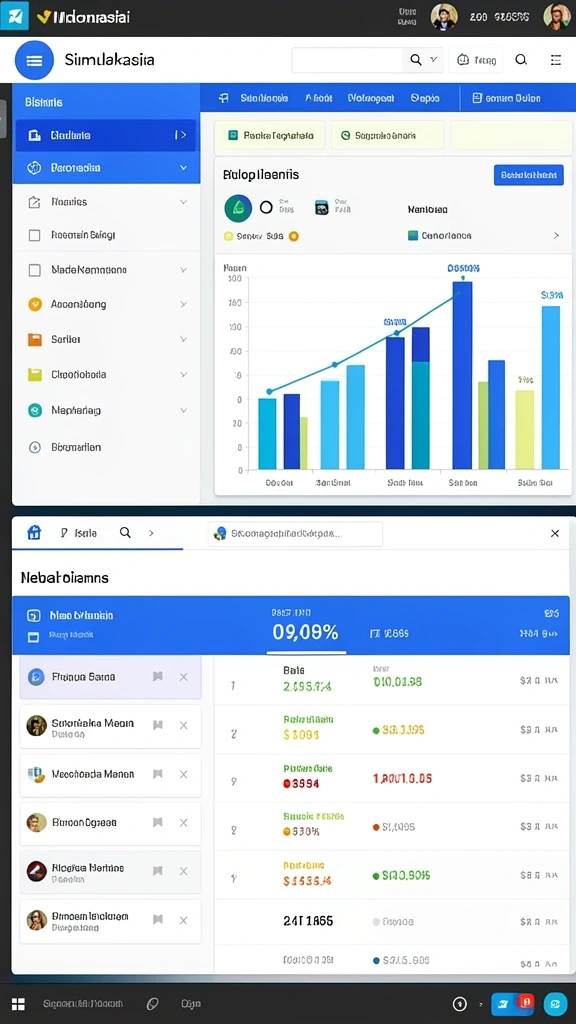Open the list menu icon at top right
The image size is (576, 1024).
click(x=556, y=60)
